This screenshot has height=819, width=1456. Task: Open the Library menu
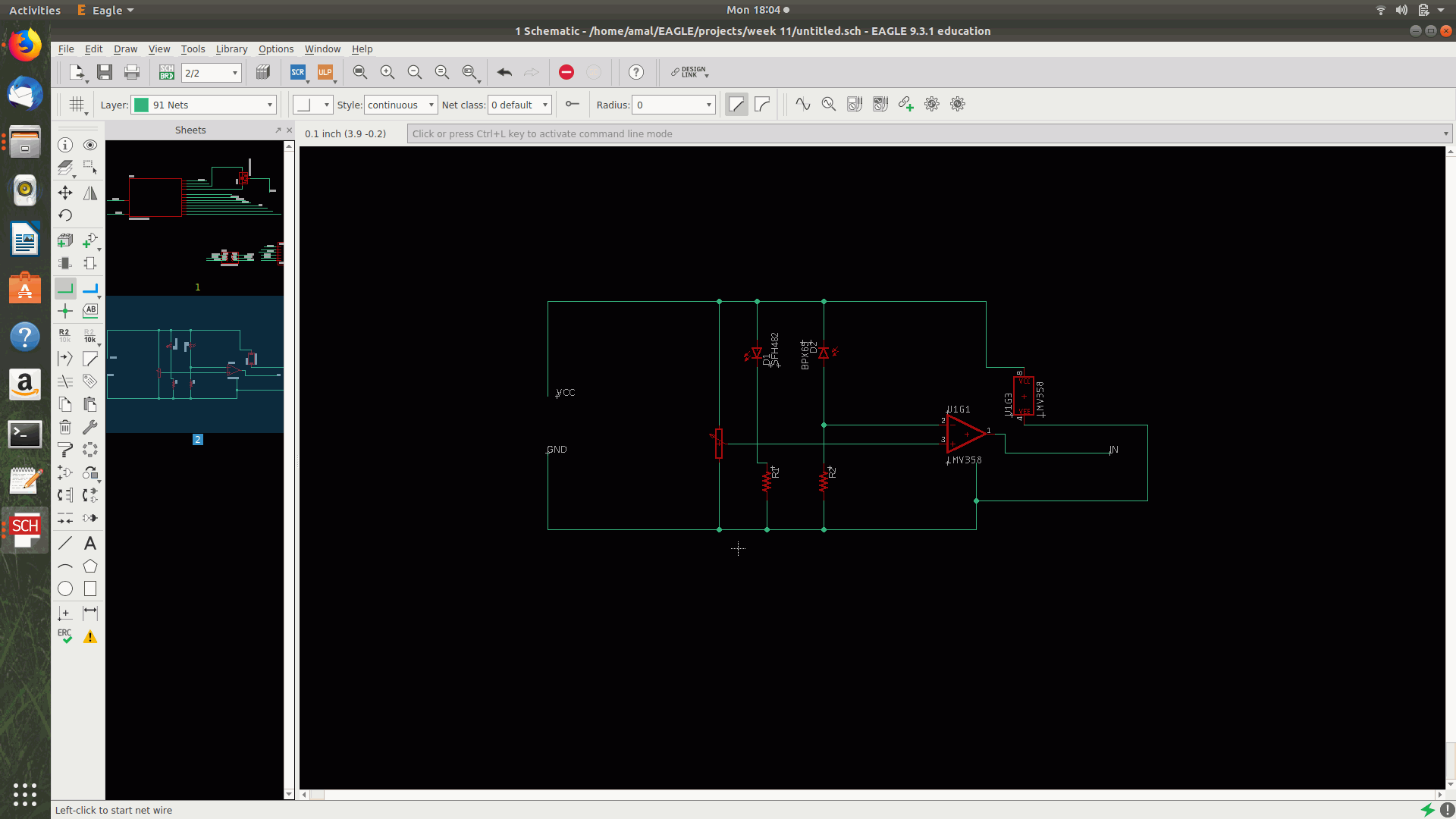[231, 49]
